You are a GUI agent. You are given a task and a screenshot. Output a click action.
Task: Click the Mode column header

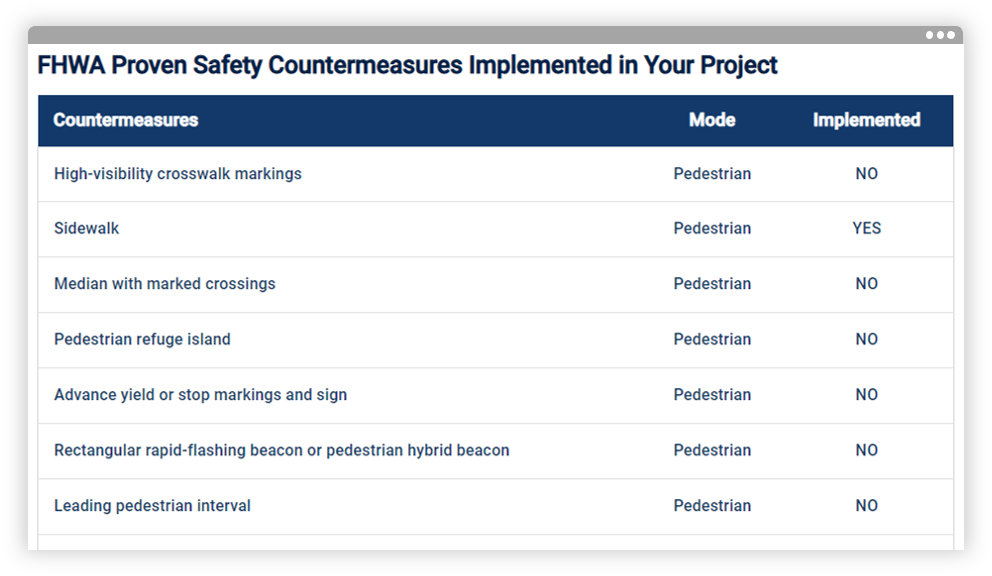point(712,120)
